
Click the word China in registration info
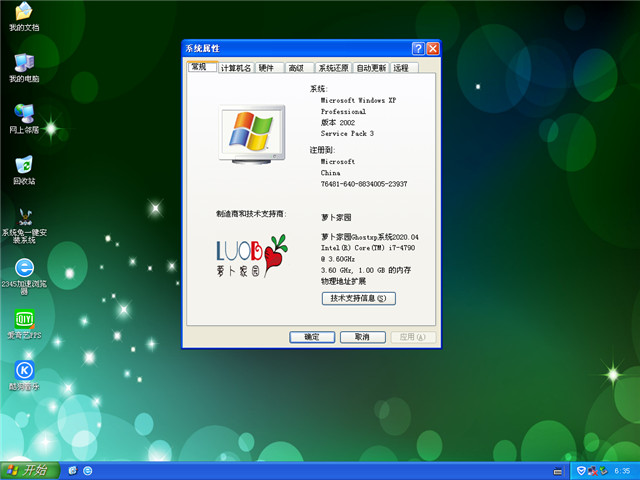[x=330, y=173]
